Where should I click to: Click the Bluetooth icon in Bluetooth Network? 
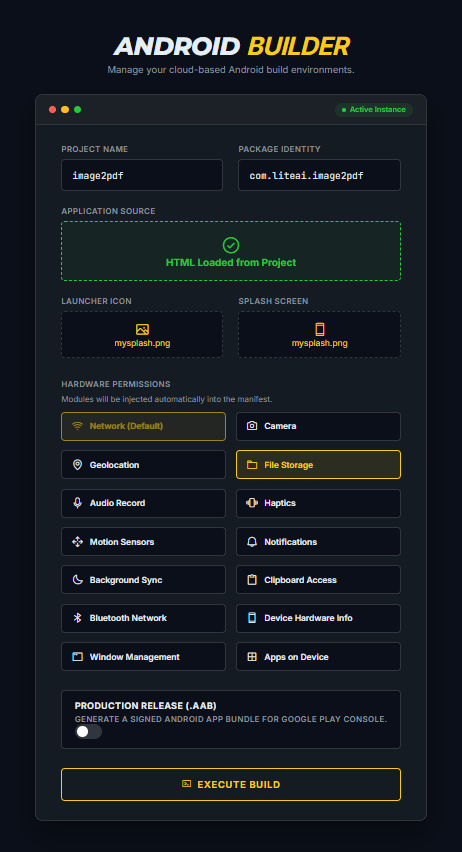[x=77, y=618]
